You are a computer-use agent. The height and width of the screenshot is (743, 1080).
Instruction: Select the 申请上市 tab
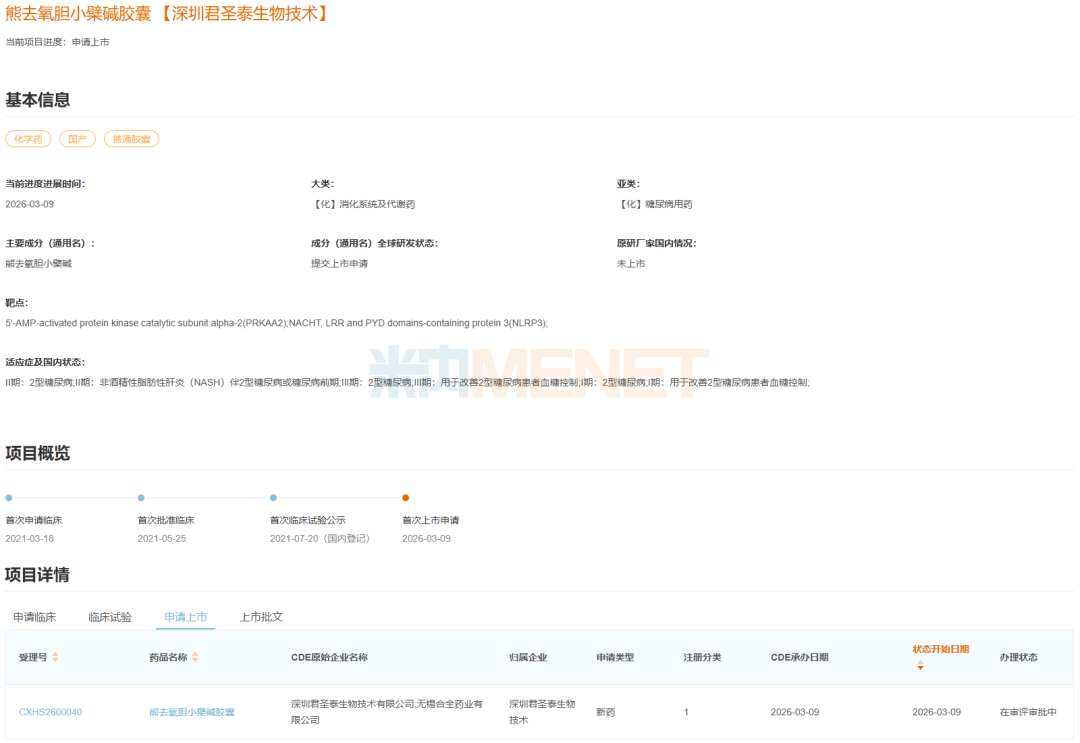[x=185, y=617]
